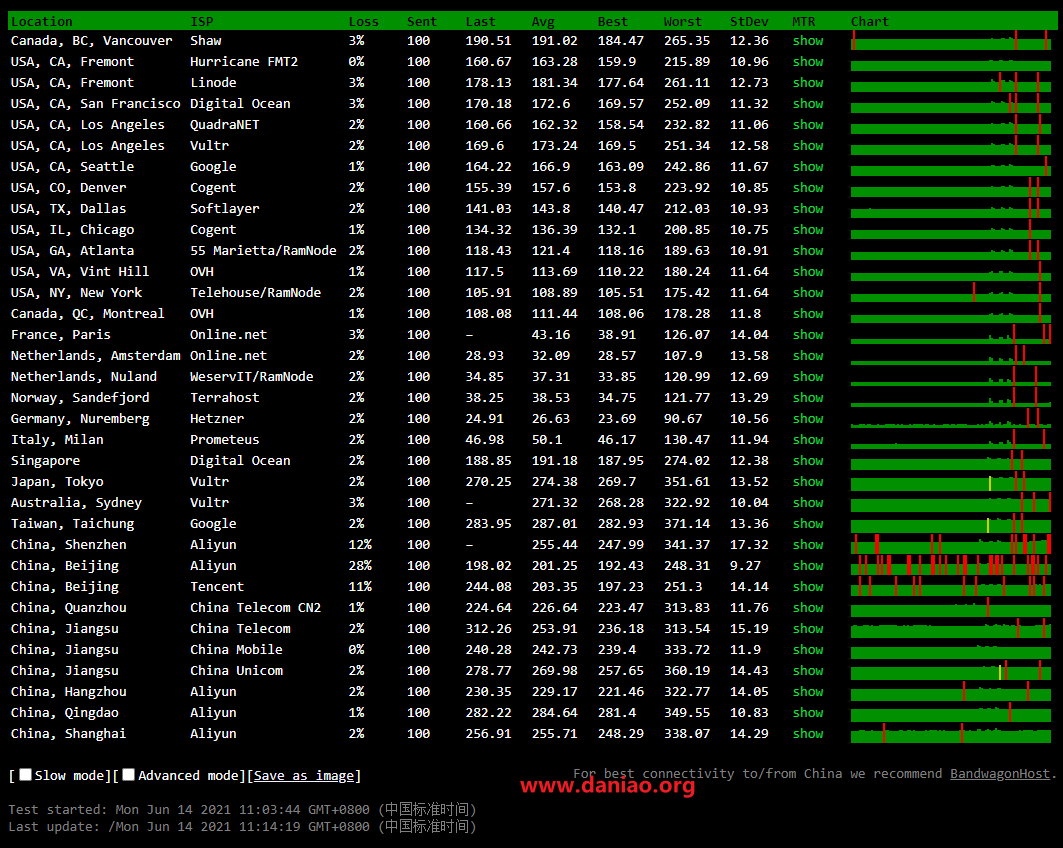Show MTR for Italy, Milan Prometeus

(x=808, y=440)
